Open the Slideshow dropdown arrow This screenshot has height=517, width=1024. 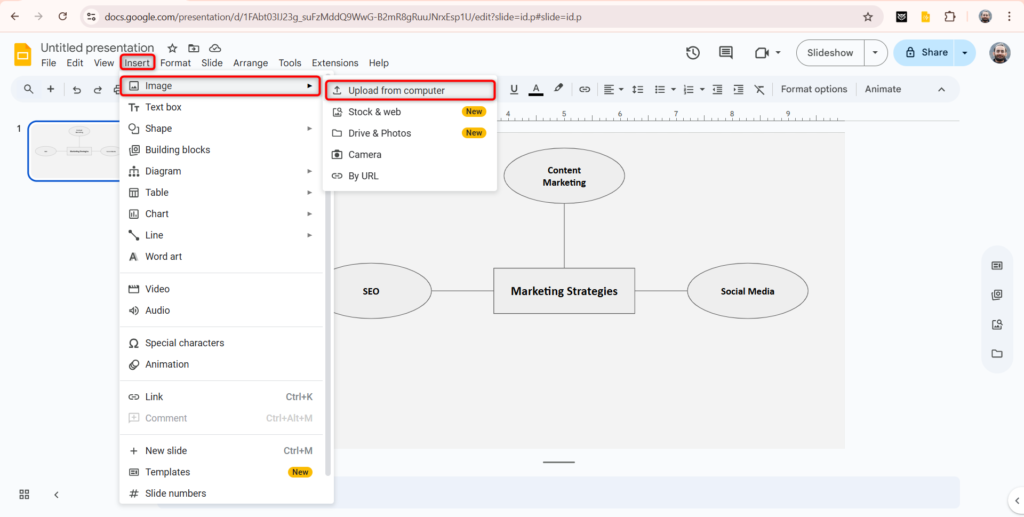click(875, 53)
